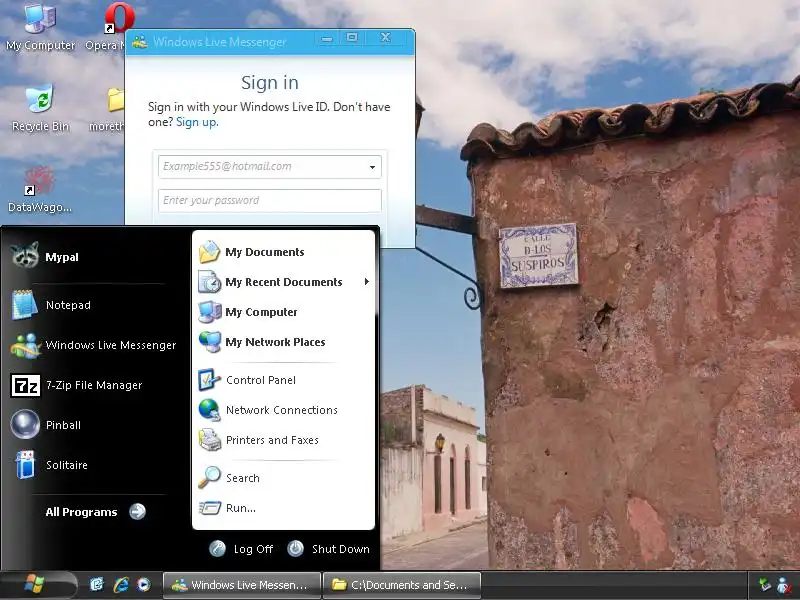Viewport: 800px width, 600px height.
Task: Open Windows Live Messenger in Start menu list
Action: tap(95, 345)
